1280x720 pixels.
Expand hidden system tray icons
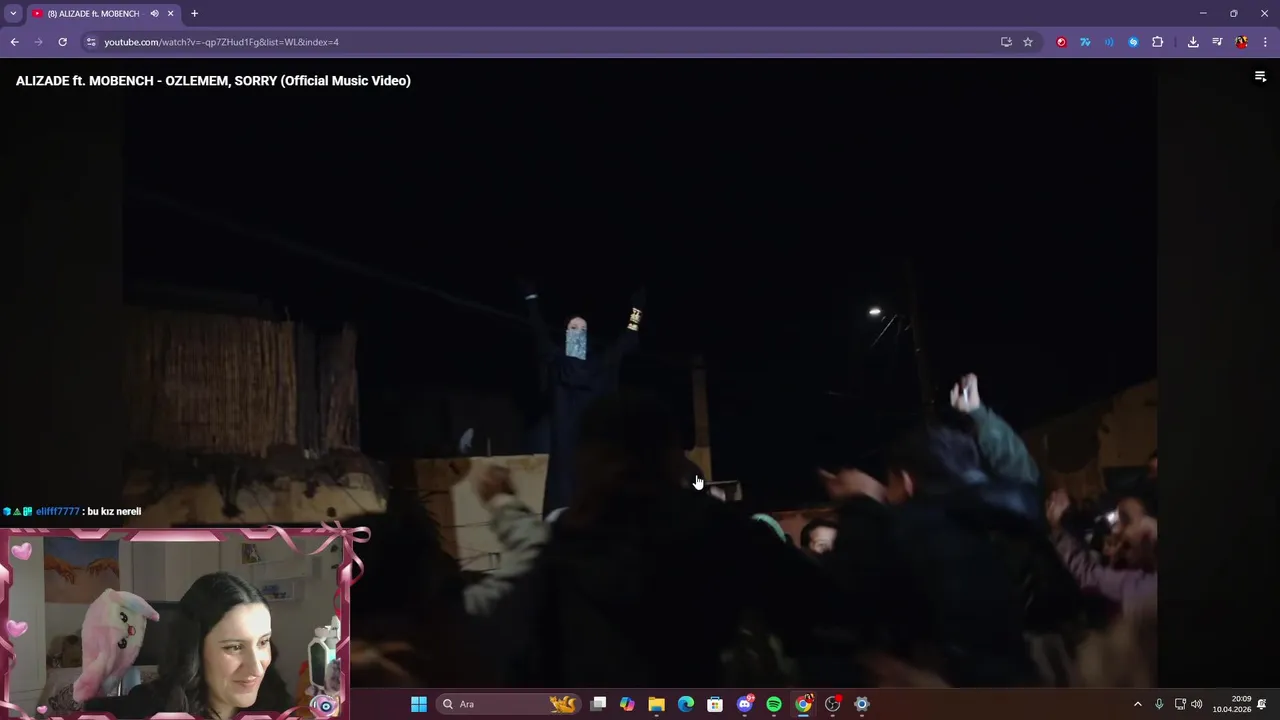(x=1137, y=704)
